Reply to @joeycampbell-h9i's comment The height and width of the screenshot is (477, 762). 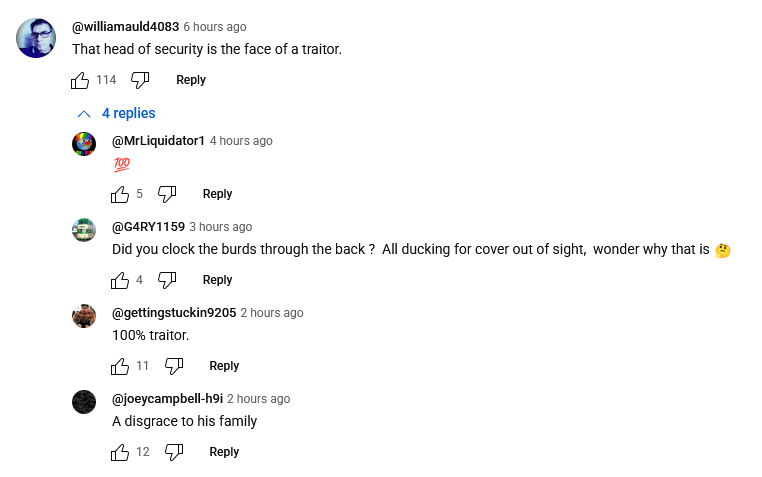224,452
